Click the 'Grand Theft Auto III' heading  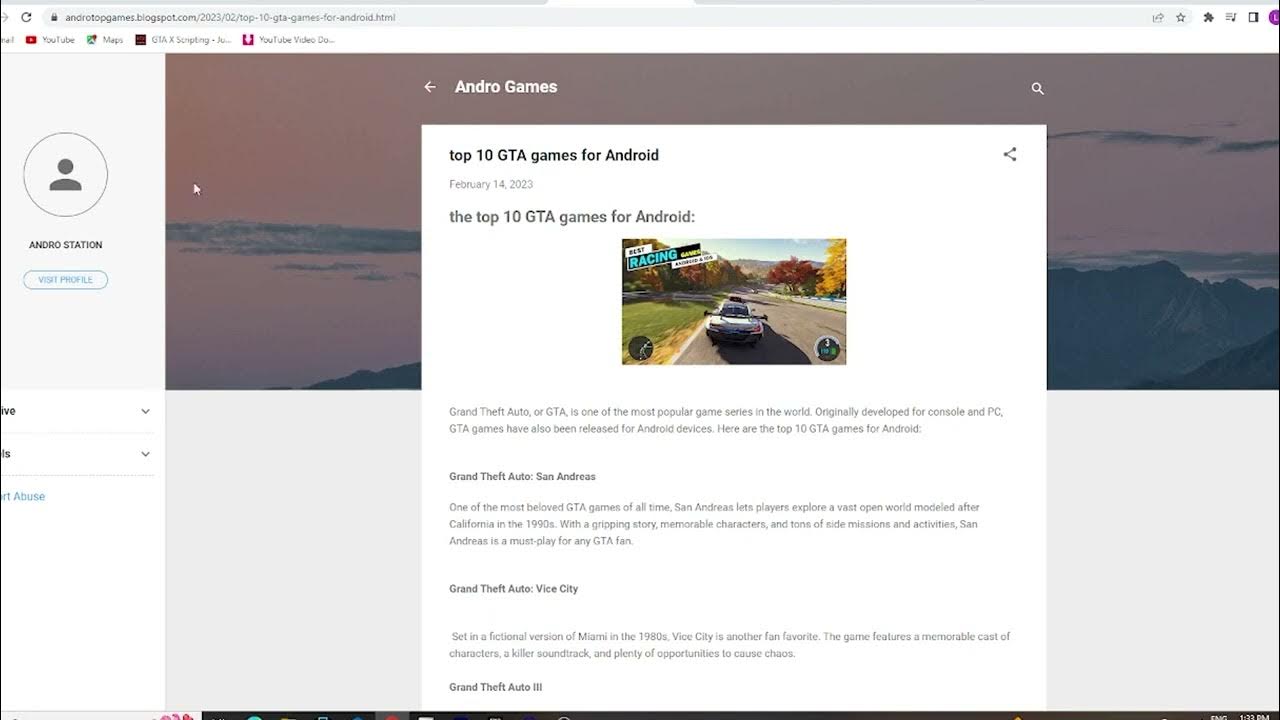[495, 687]
